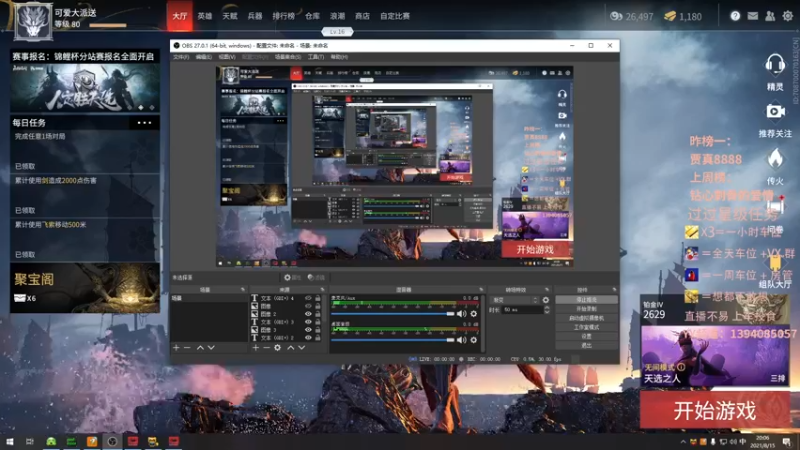This screenshot has width=800, height=450.
Task: Toggle visibility eye of 文本 (GDI+) 3 source
Action: click(x=308, y=322)
